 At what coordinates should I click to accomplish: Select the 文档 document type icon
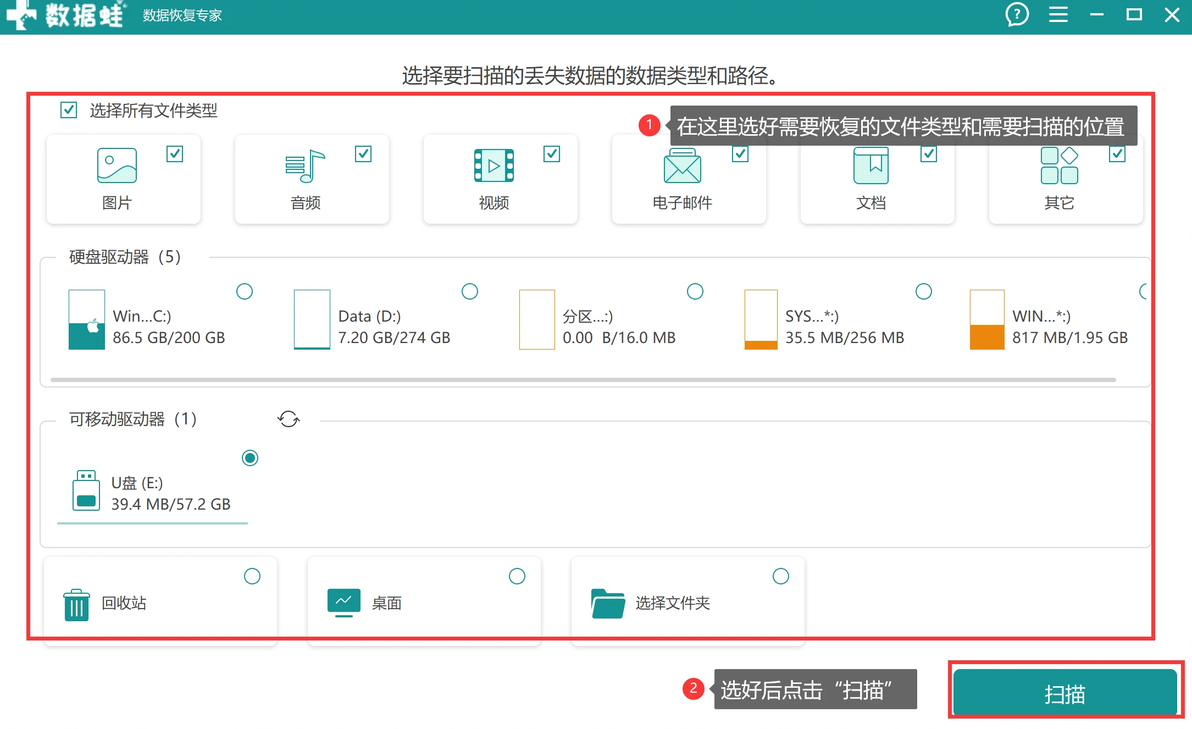click(x=870, y=166)
